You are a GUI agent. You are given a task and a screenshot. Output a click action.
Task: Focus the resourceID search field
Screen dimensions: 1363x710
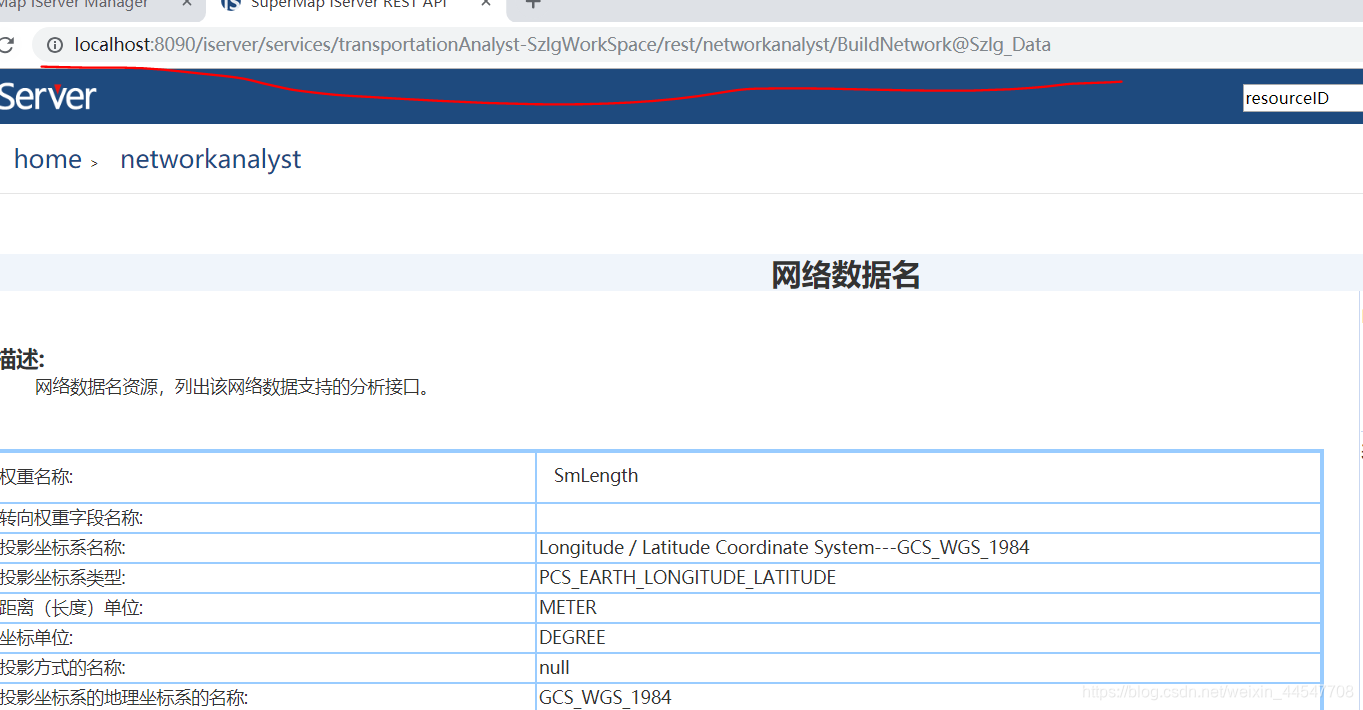pyautogui.click(x=1302, y=98)
